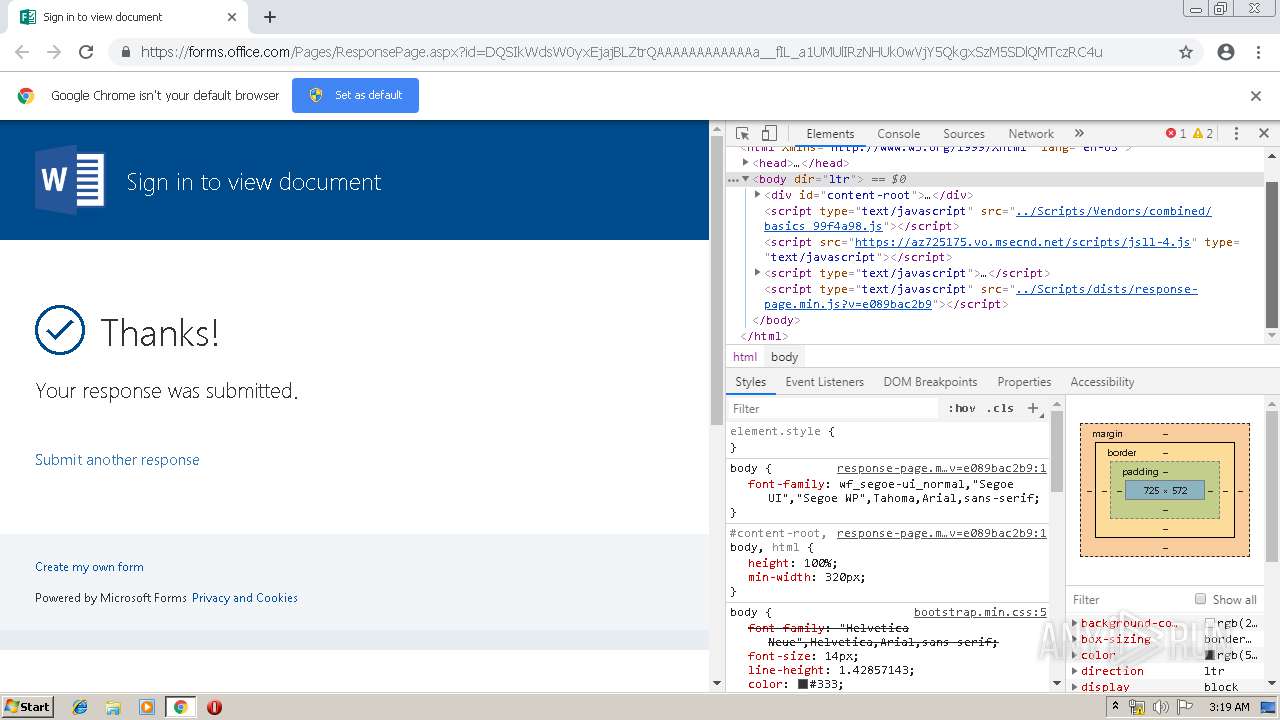Show more DevTools tabs with the chevron
This screenshot has height=720, width=1280.
click(1079, 133)
